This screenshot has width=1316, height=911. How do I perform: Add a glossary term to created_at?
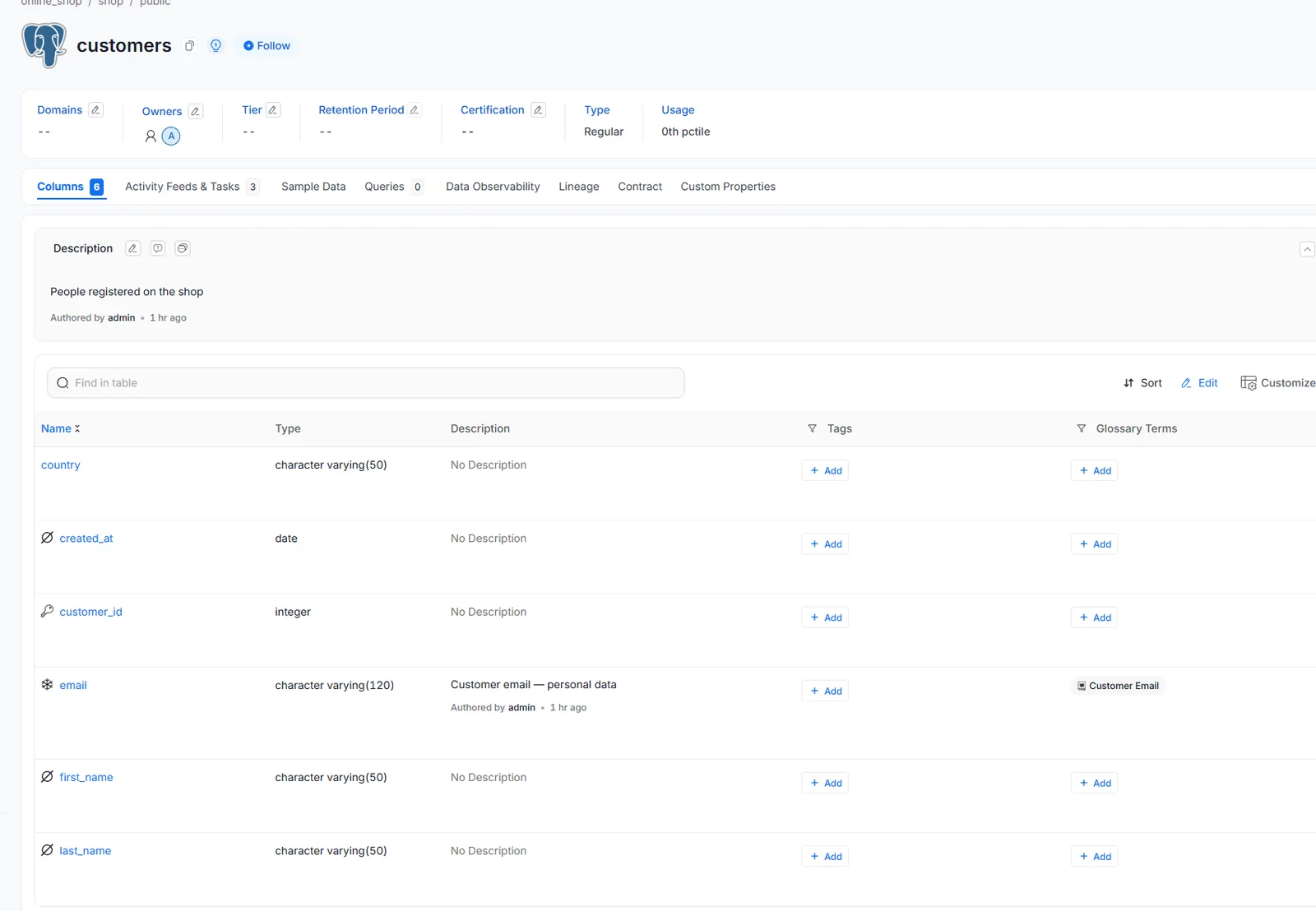pyautogui.click(x=1094, y=544)
